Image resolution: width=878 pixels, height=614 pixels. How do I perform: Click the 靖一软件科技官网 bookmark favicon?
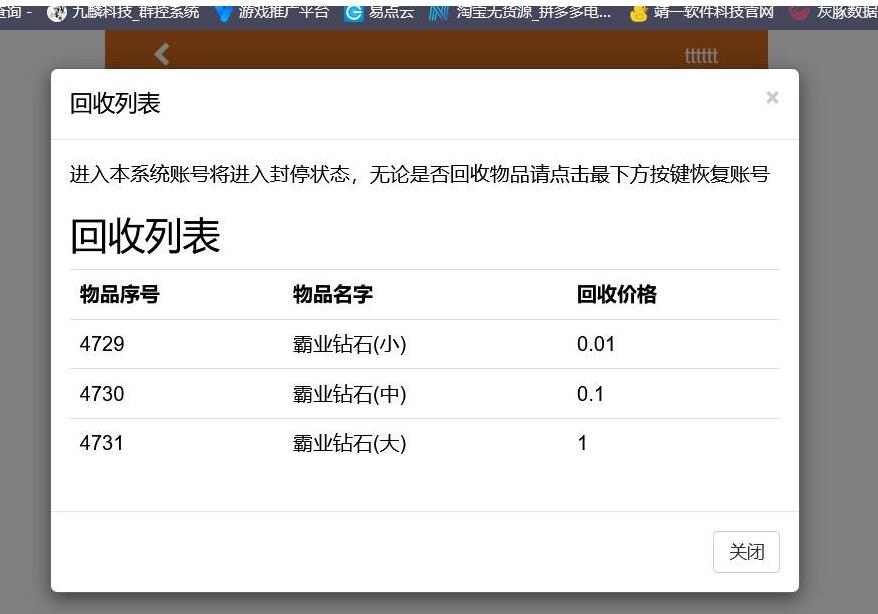pos(638,13)
